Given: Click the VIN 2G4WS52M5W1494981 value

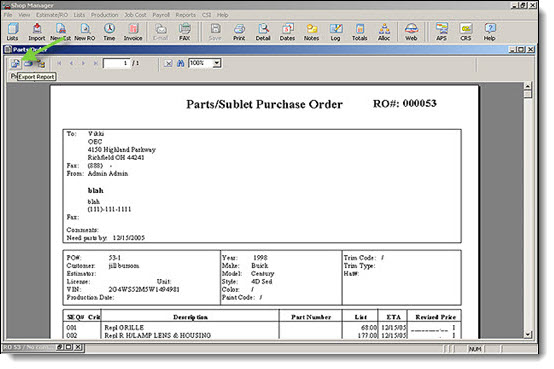Looking at the screenshot, I should tap(144, 289).
